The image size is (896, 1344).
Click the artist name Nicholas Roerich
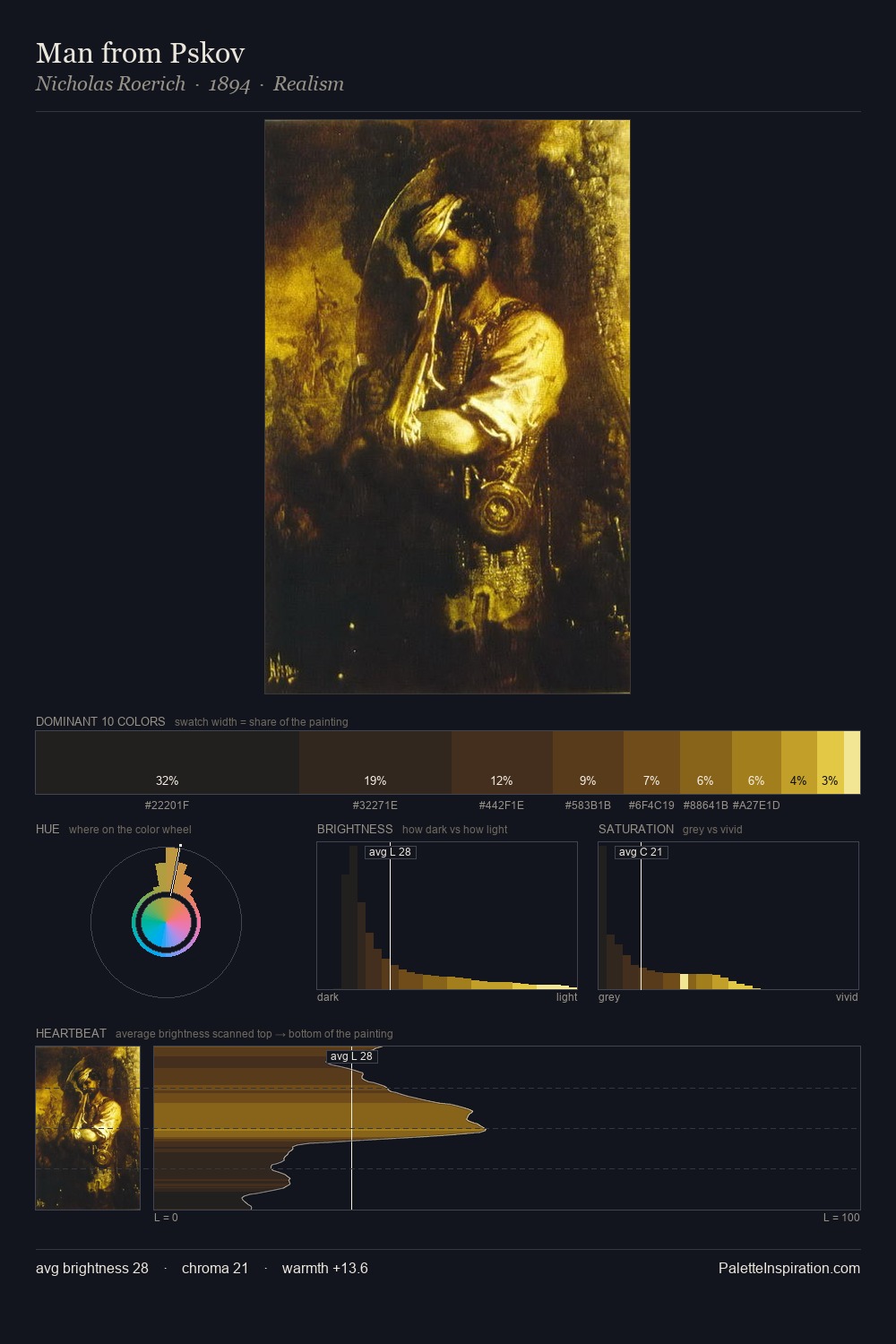tap(110, 83)
